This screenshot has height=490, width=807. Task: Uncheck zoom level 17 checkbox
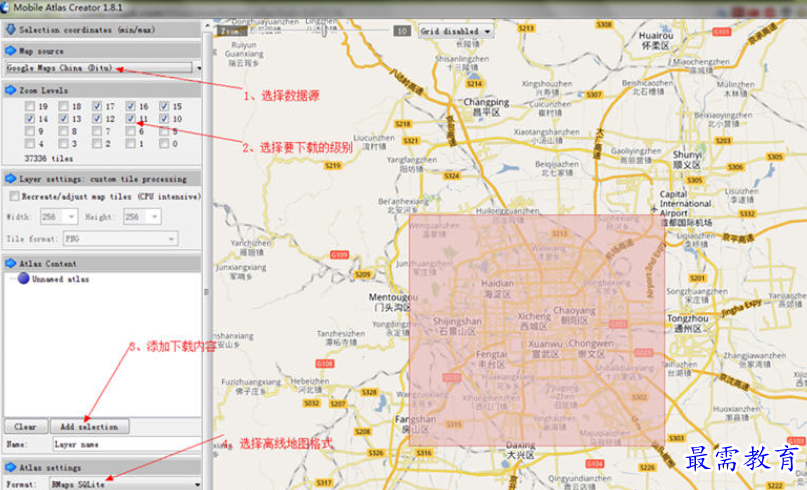coord(97,106)
